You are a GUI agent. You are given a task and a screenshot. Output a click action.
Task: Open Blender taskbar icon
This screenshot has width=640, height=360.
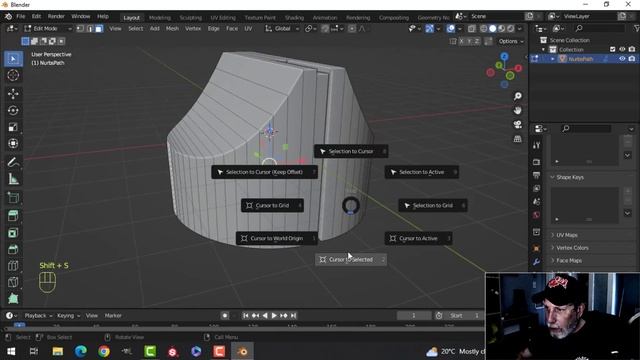[x=242, y=351]
